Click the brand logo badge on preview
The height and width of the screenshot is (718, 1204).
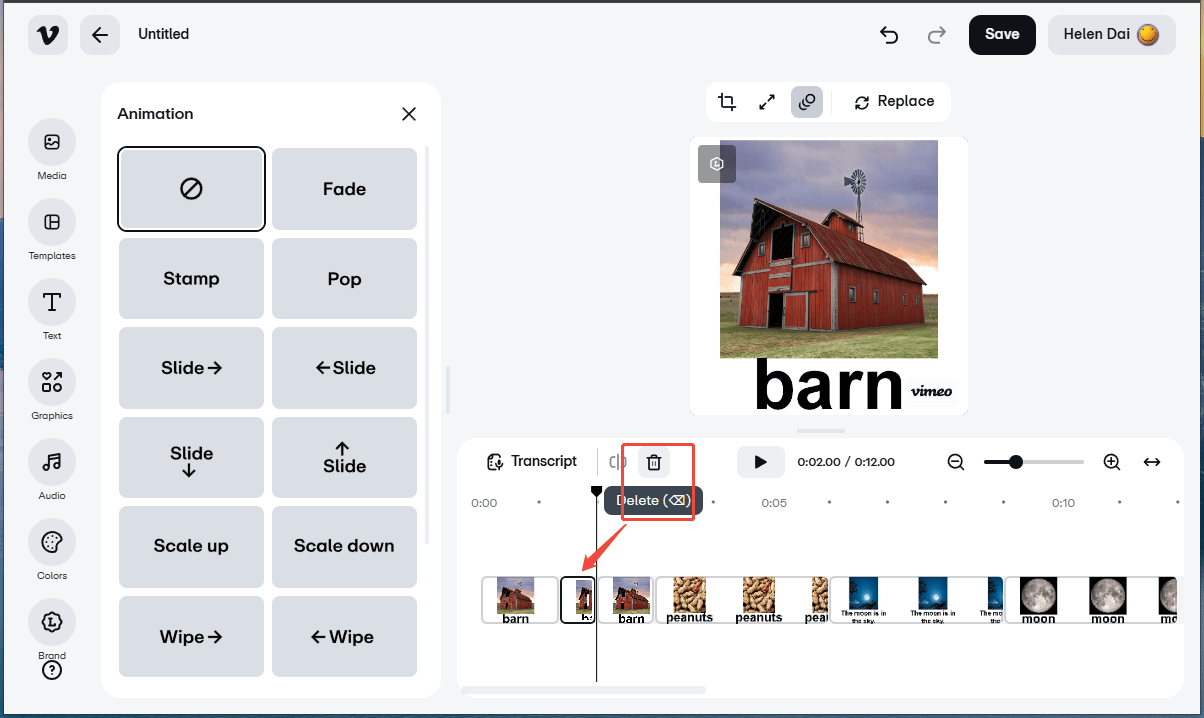717,164
